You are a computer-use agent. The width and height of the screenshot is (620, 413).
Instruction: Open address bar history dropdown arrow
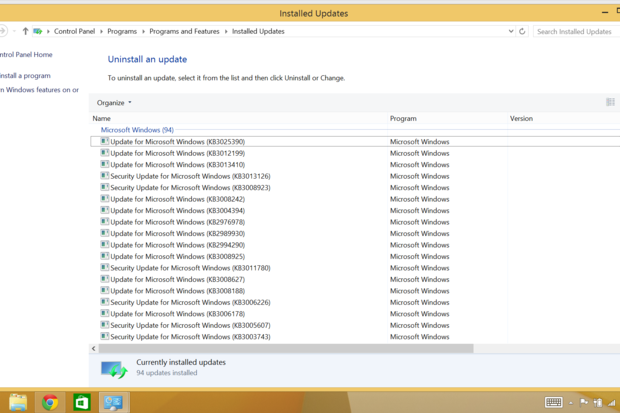point(511,31)
